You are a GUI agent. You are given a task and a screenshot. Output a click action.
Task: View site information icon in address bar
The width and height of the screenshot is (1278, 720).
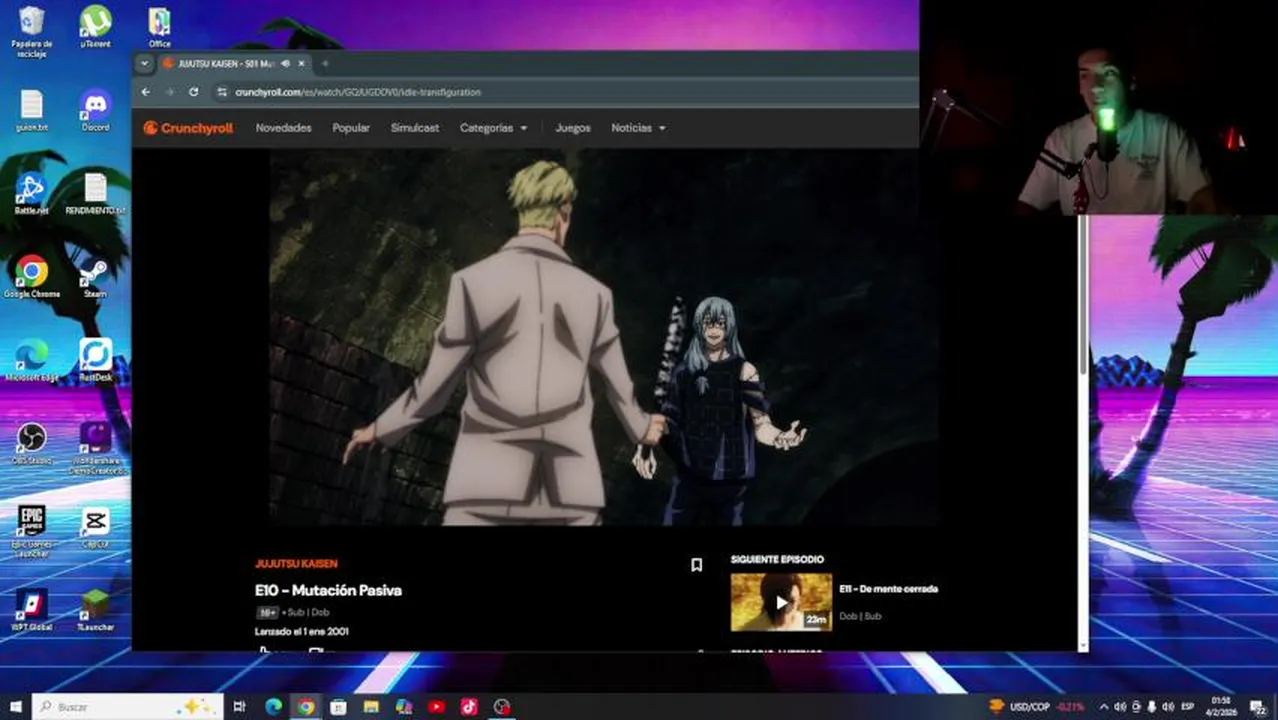222,92
